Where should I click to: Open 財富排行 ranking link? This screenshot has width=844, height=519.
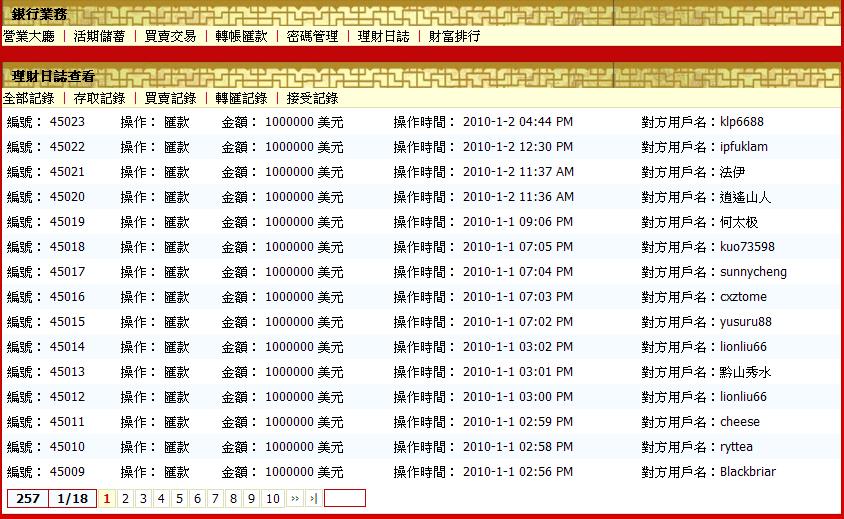[x=454, y=36]
